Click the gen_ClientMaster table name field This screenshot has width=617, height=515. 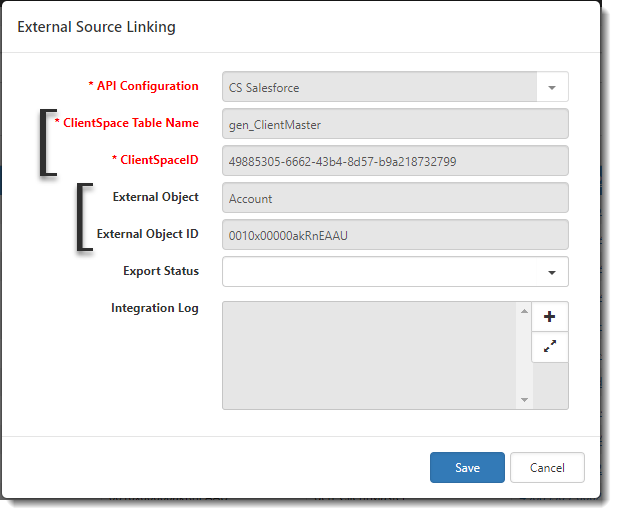click(395, 124)
